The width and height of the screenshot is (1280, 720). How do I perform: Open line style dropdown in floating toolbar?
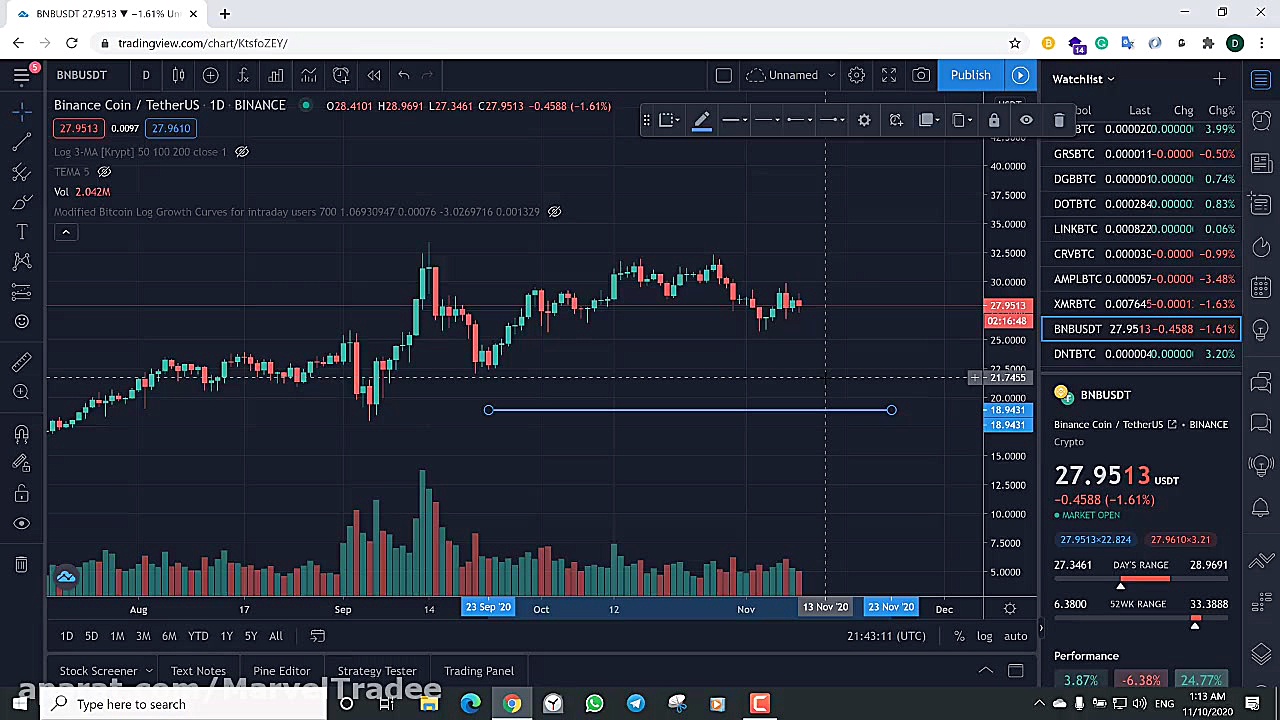(766, 120)
